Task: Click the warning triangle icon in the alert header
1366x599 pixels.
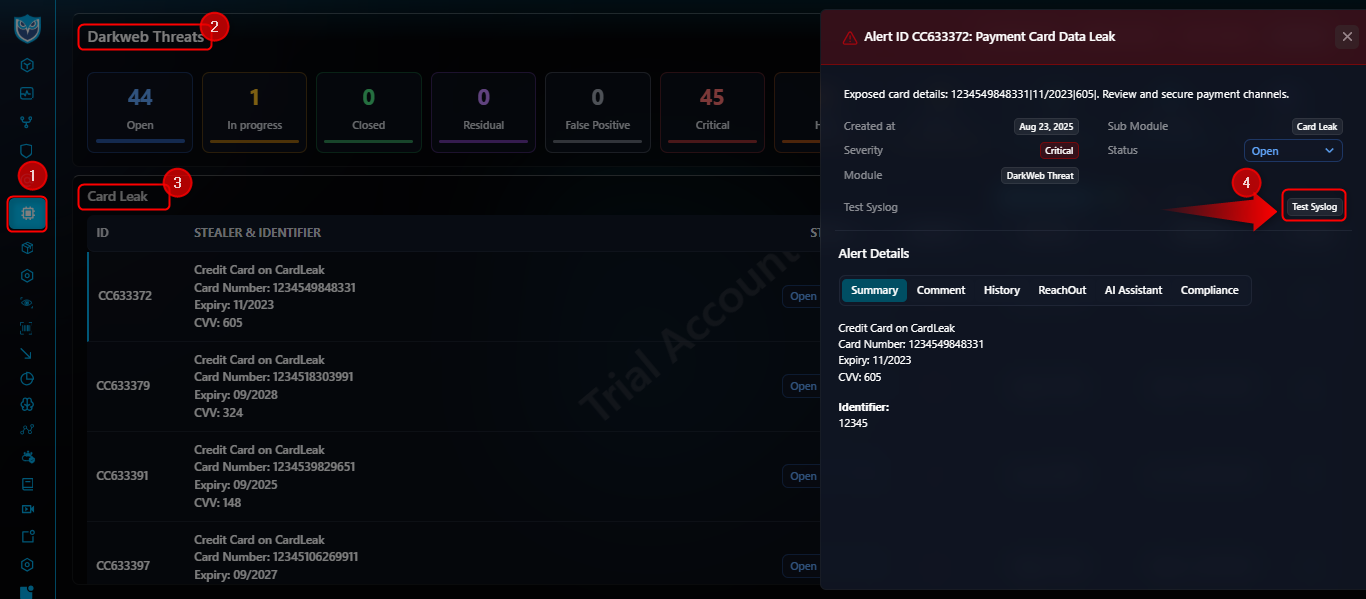Action: click(x=850, y=37)
